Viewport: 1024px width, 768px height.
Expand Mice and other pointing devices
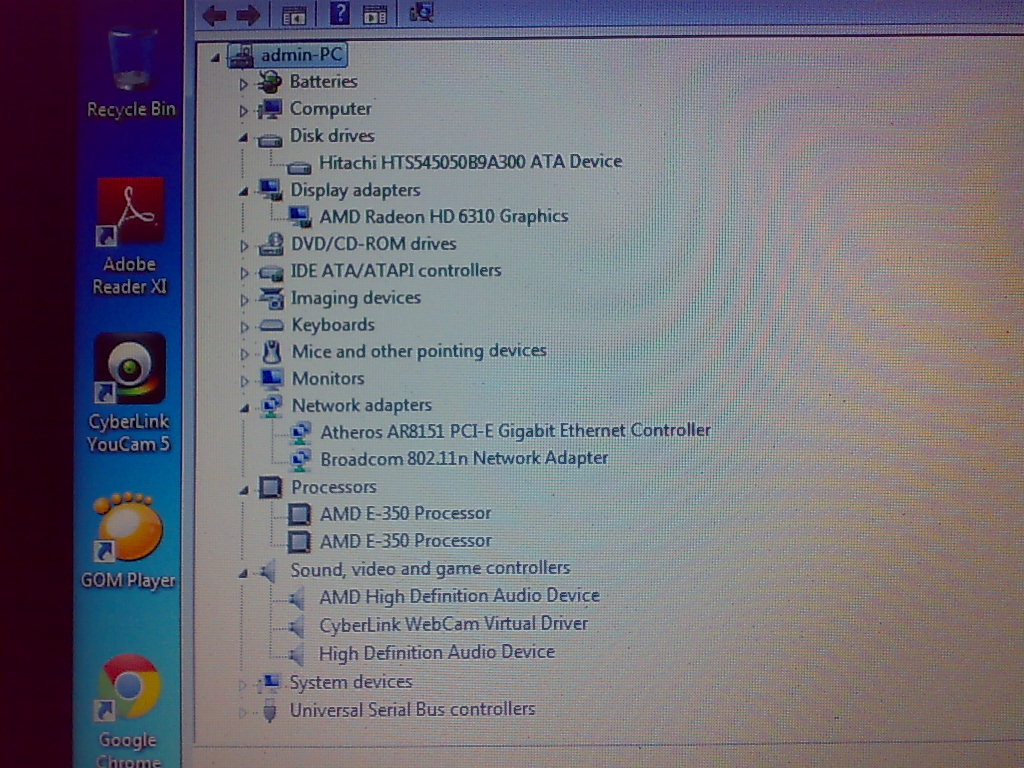pos(243,354)
